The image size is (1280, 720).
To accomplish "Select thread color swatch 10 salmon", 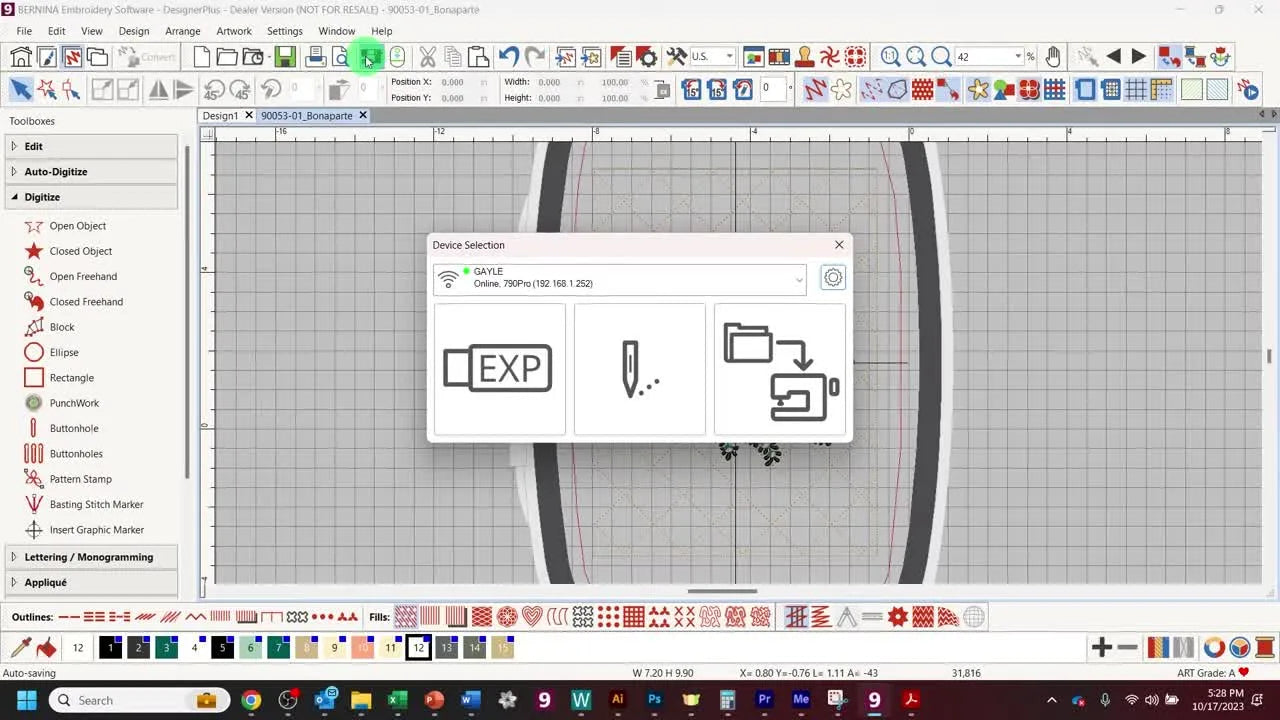I will click(363, 648).
